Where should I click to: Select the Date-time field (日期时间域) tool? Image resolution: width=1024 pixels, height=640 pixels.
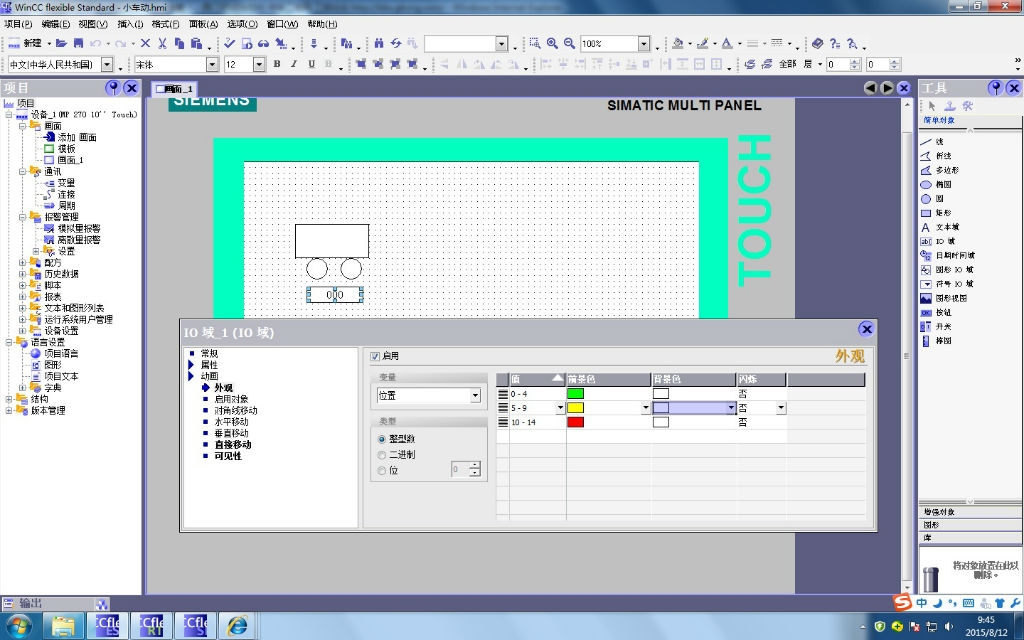[947, 256]
